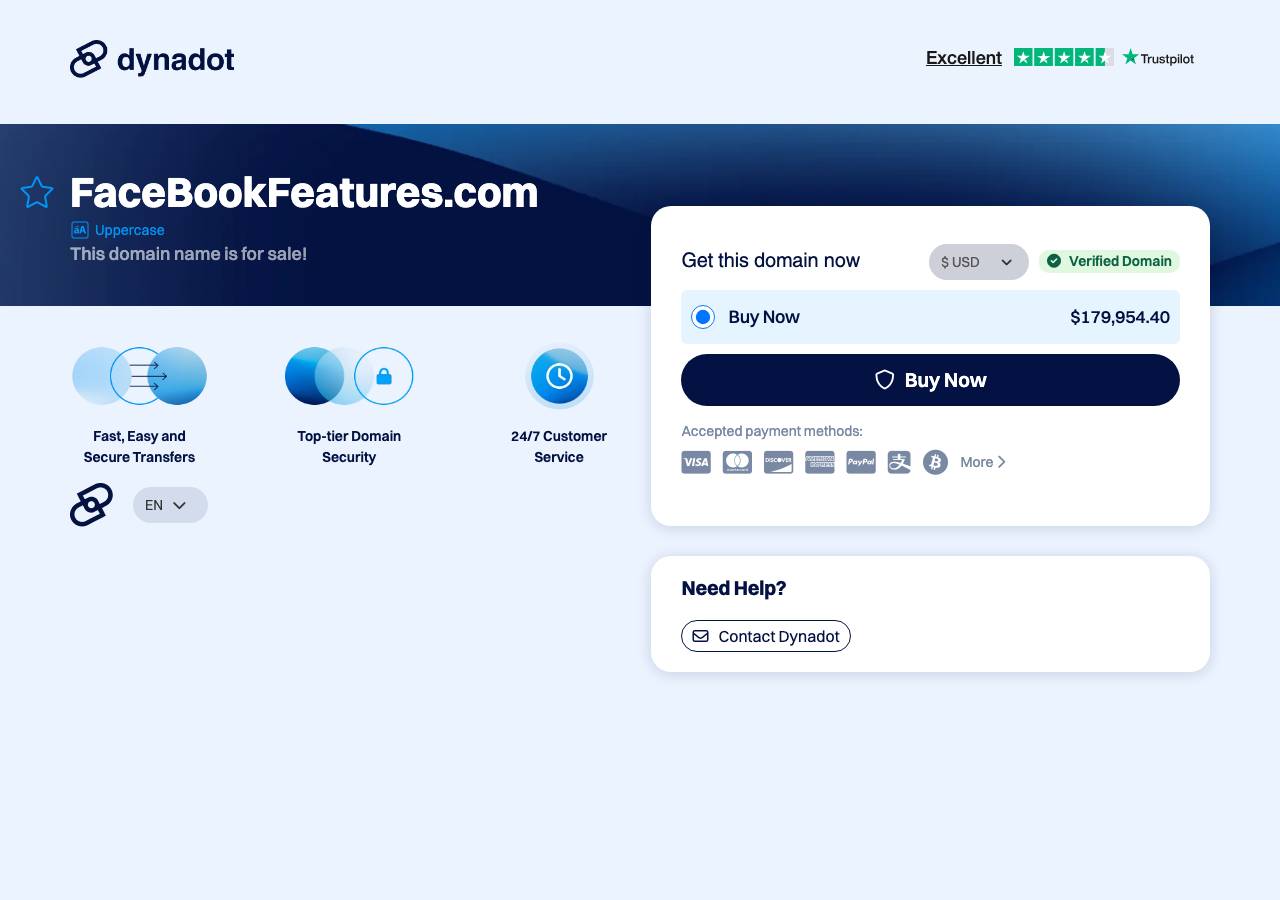Open the EN language dropdown

[170, 505]
